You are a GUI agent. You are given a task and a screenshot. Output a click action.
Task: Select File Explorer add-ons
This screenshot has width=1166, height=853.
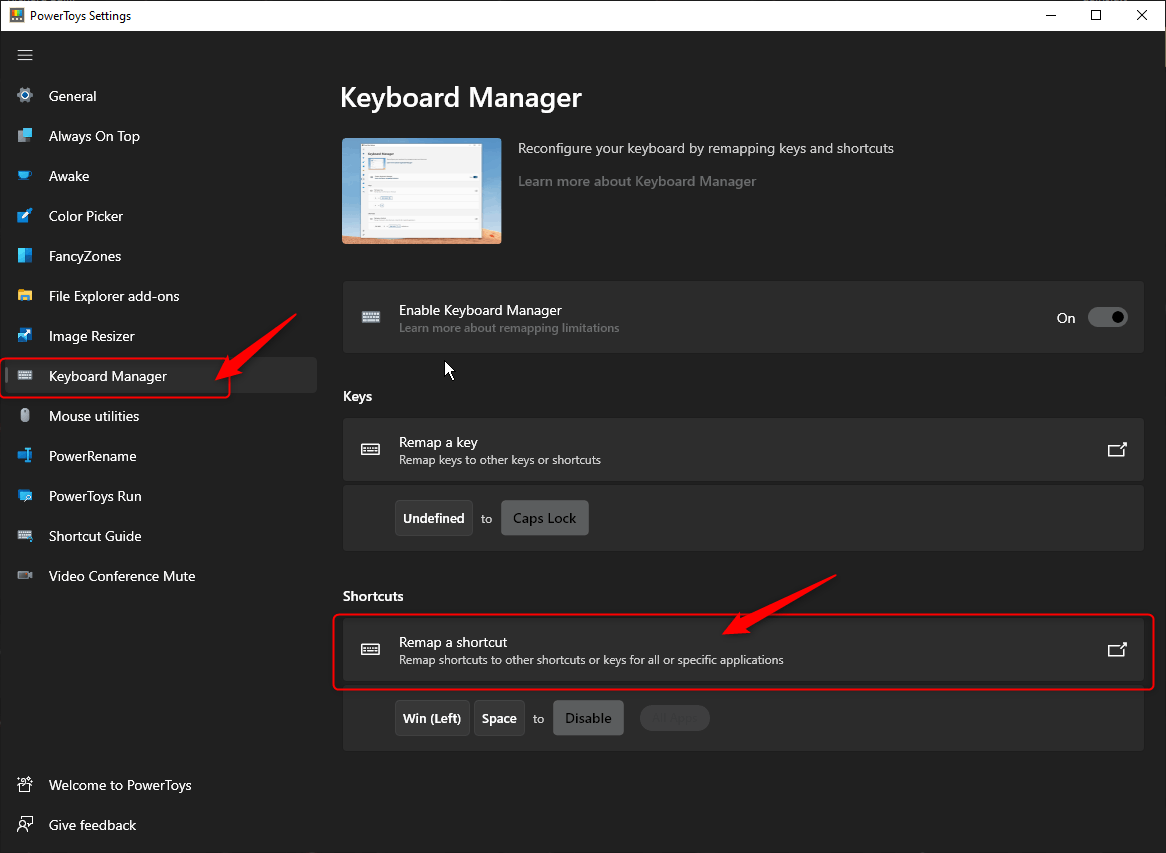(158, 296)
